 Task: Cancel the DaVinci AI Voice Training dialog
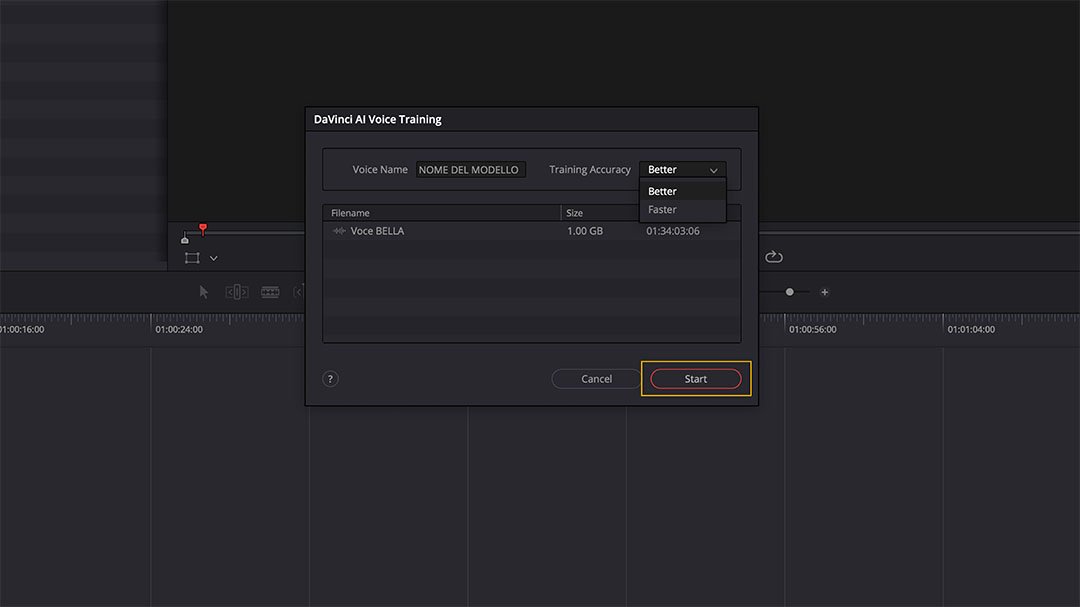(596, 379)
